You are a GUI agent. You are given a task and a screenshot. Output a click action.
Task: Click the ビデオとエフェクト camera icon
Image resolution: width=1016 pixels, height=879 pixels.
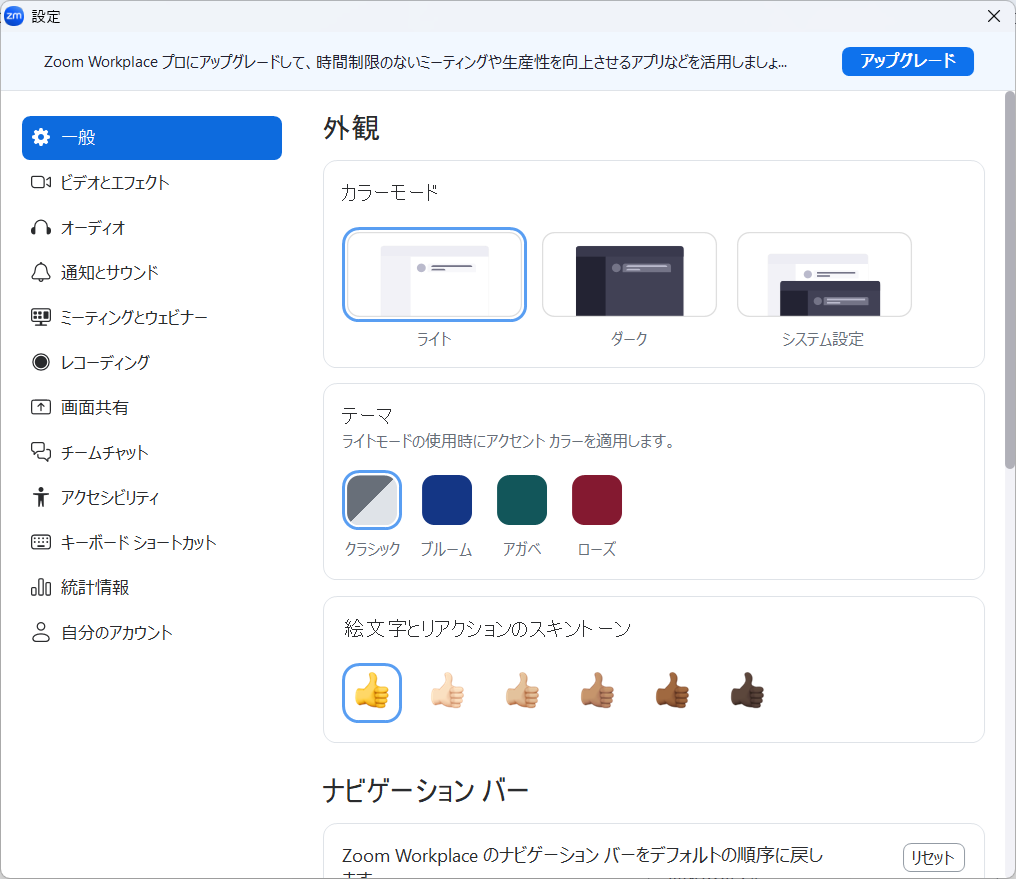coord(41,182)
